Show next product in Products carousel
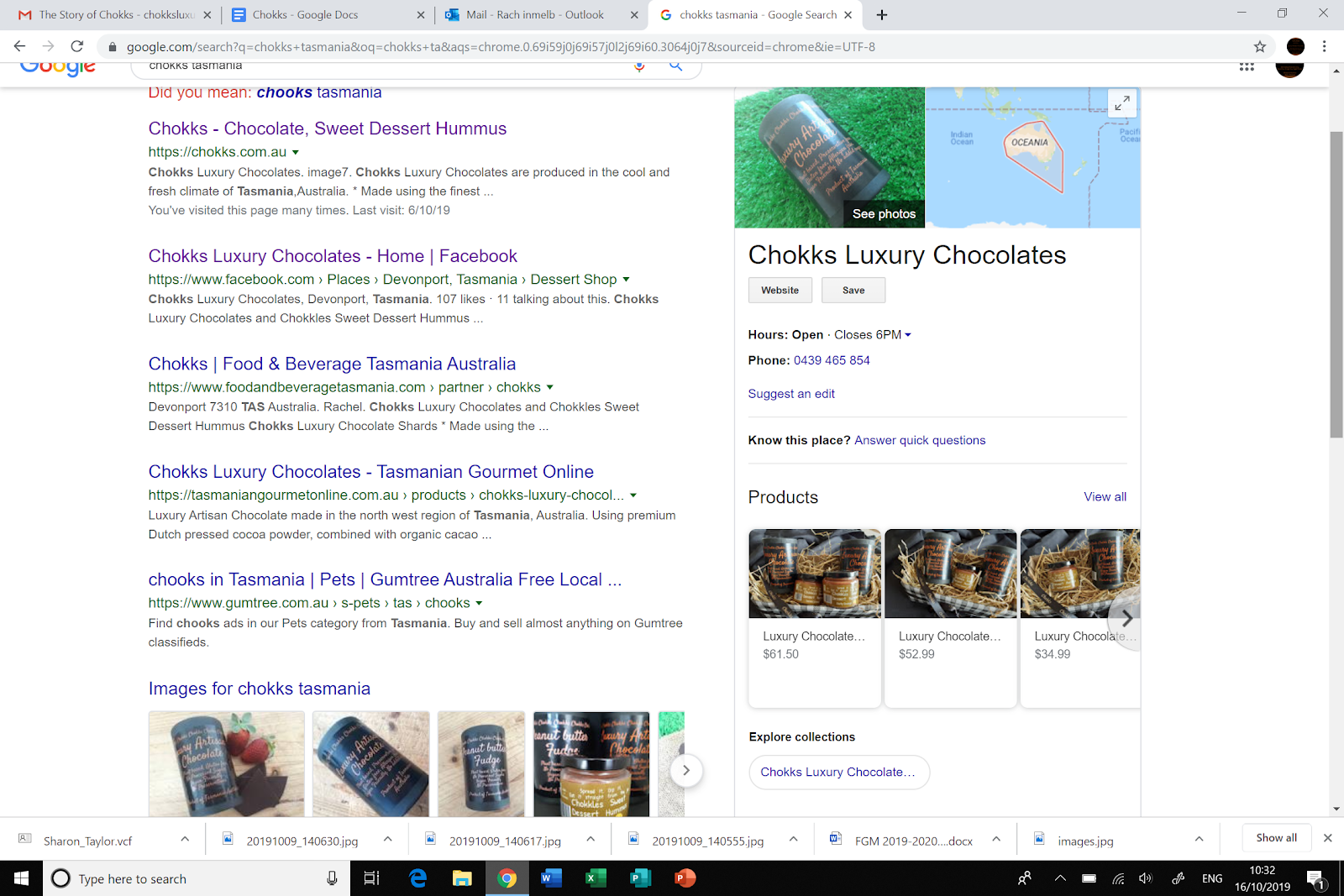This screenshot has width=1344, height=896. 1126,619
